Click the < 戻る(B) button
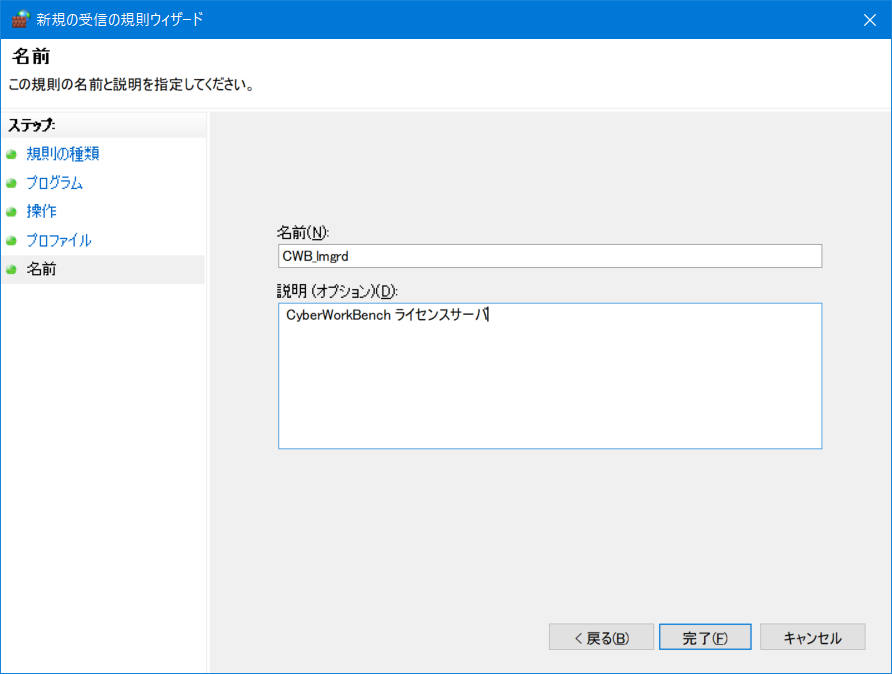Viewport: 892px width, 674px height. [601, 637]
